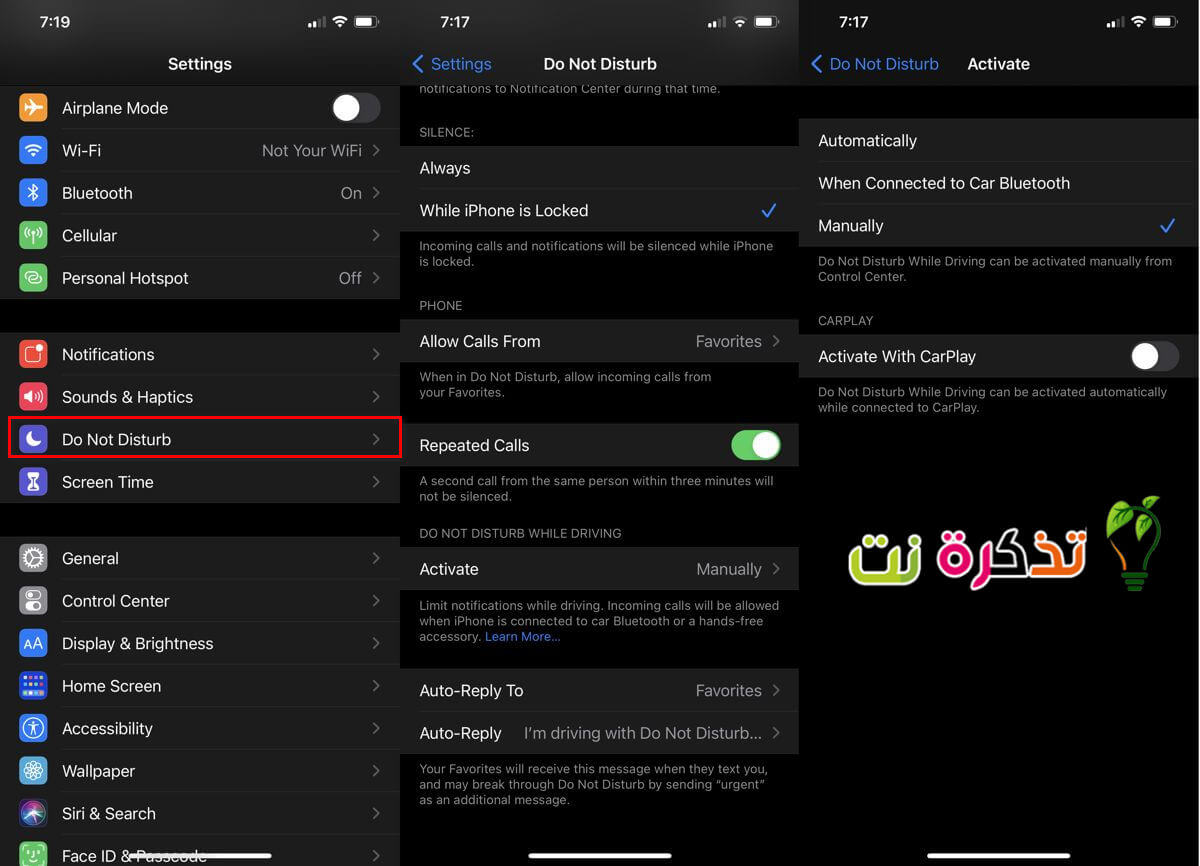Open Activate row Manually chevron
This screenshot has height=866, width=1200.
[776, 569]
